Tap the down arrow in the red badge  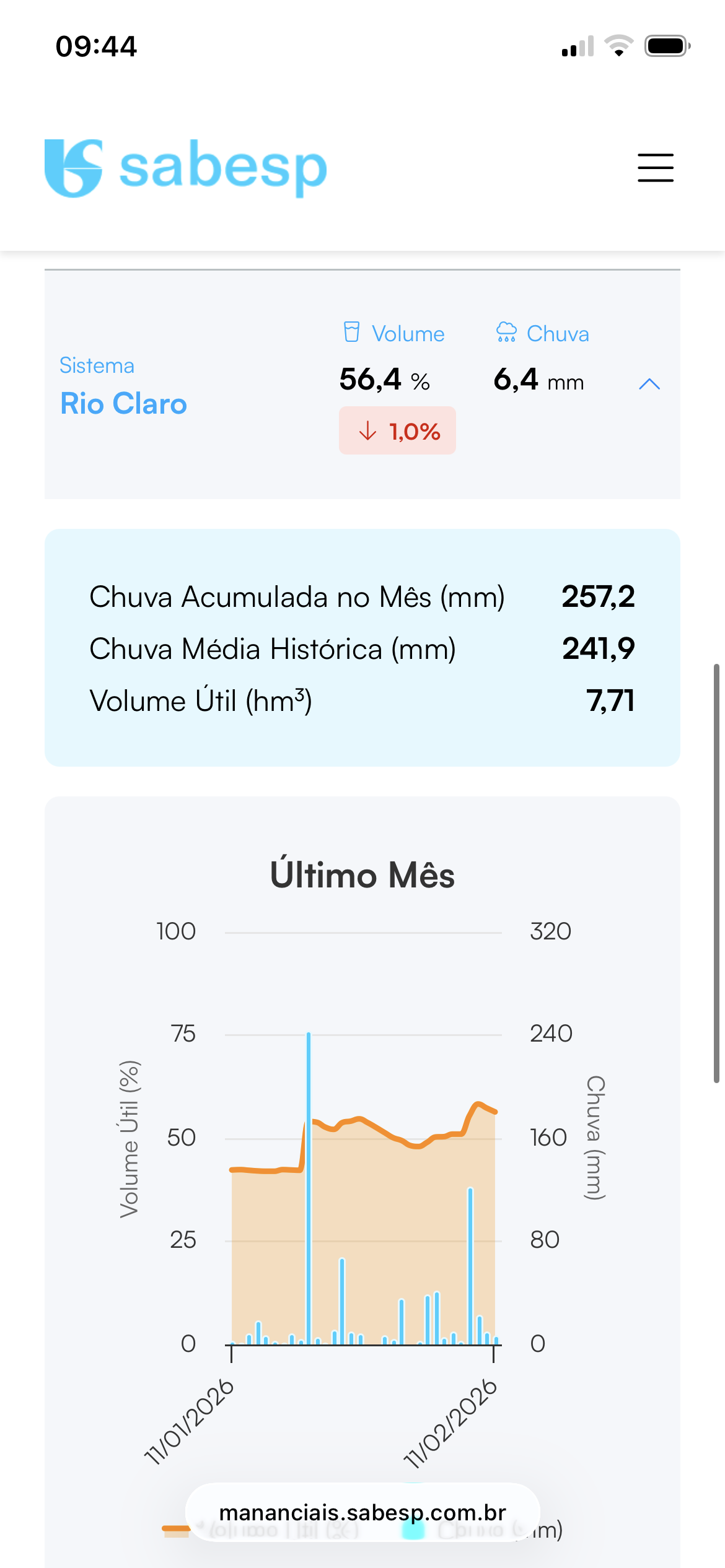[368, 431]
